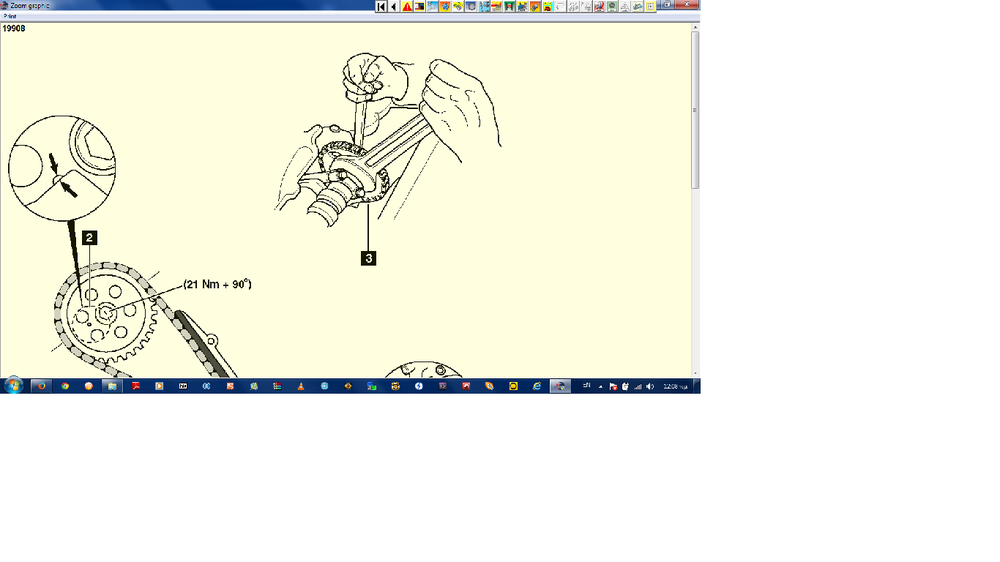Viewport: 1000px width, 562px height.
Task: Open Google Chrome from the taskbar
Action: click(x=65, y=386)
